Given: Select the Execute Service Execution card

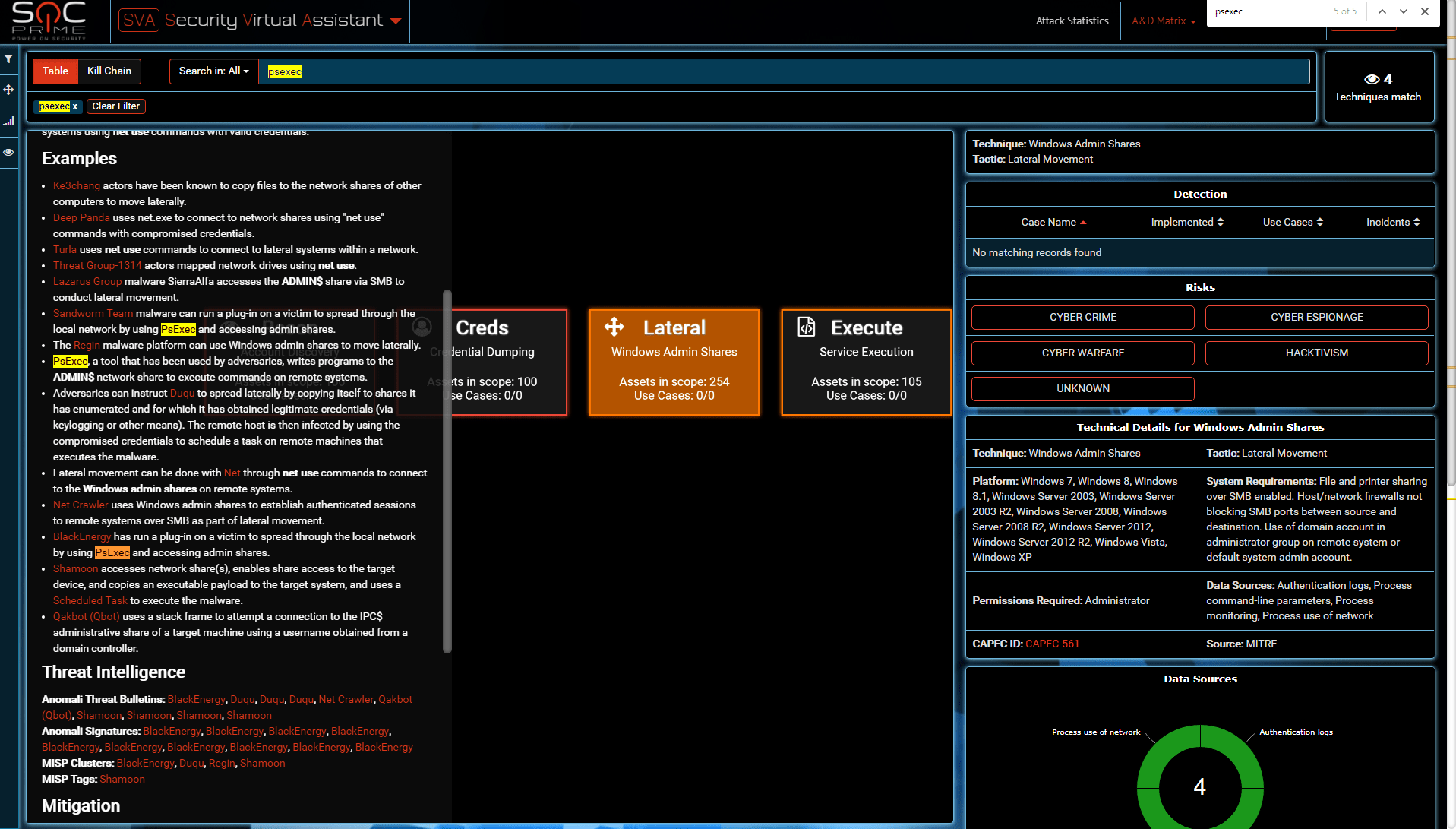Looking at the screenshot, I should [866, 362].
